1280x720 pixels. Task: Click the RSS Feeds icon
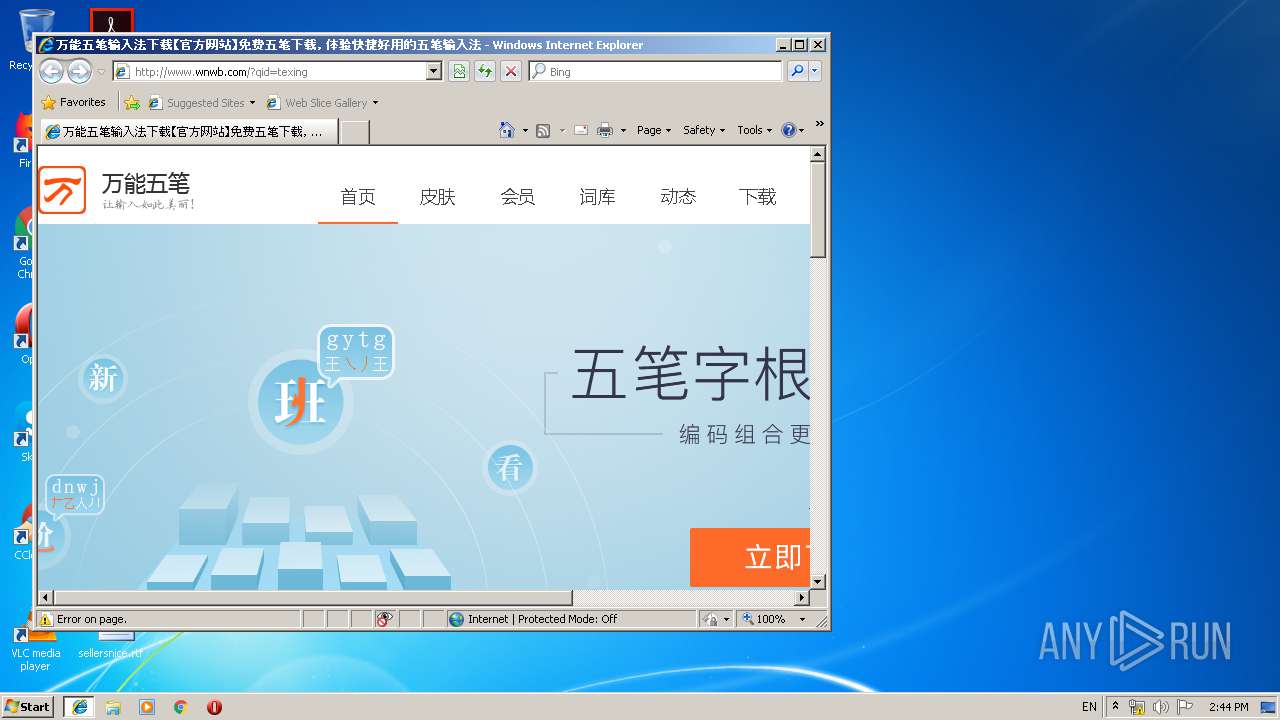(x=543, y=130)
